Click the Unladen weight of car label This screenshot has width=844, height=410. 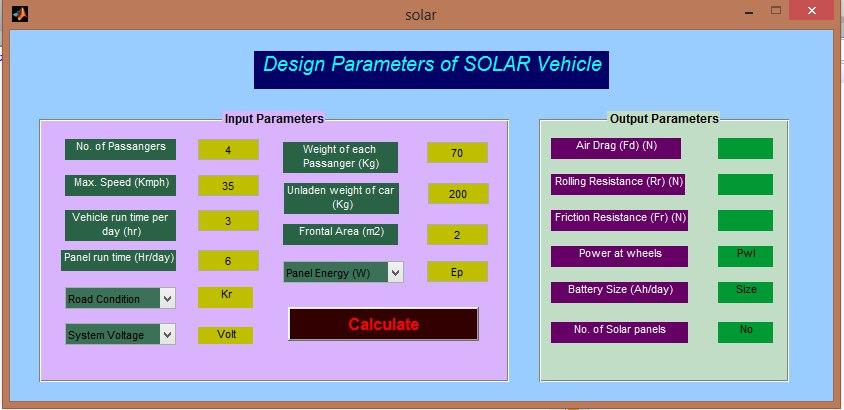[340, 198]
